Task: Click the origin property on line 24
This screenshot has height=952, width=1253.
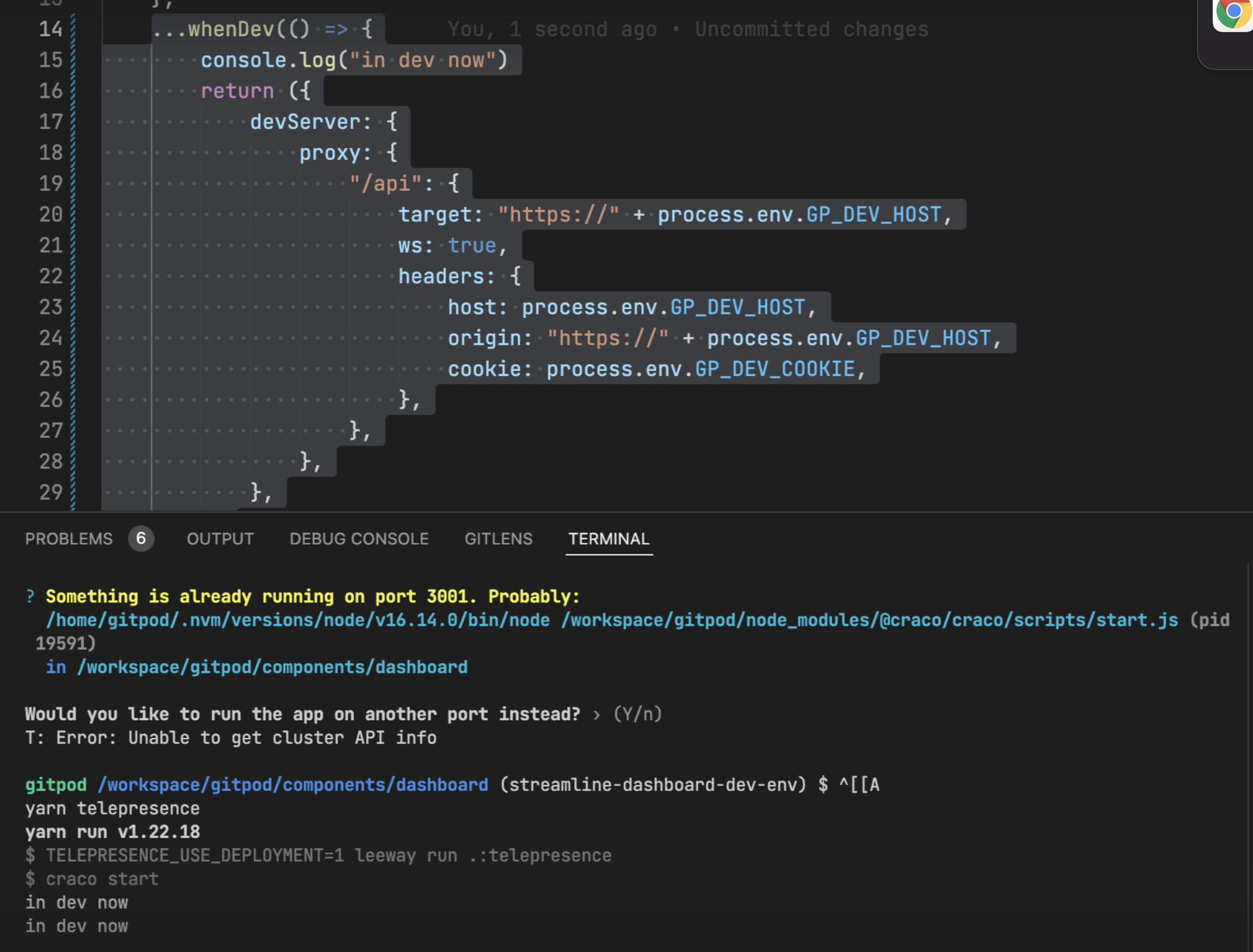Action: point(484,338)
